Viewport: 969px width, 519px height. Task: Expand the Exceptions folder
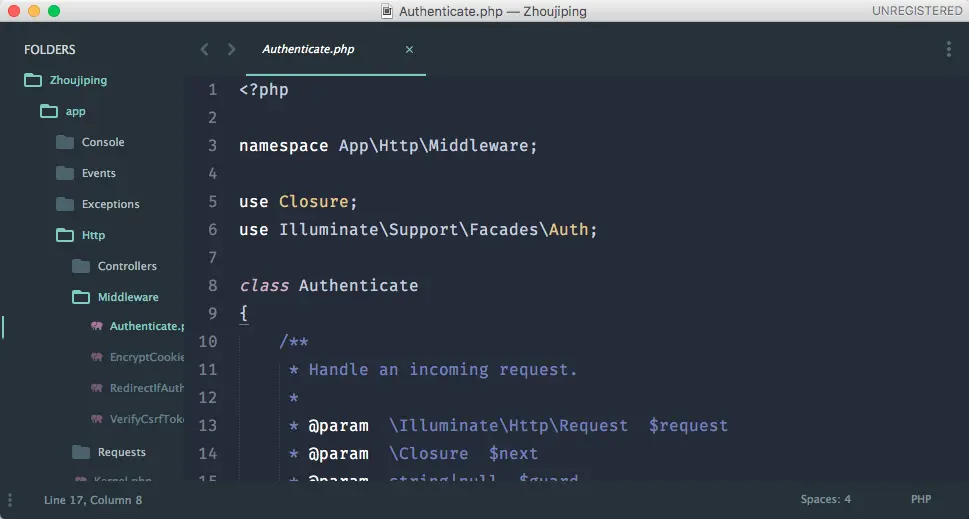pos(111,204)
